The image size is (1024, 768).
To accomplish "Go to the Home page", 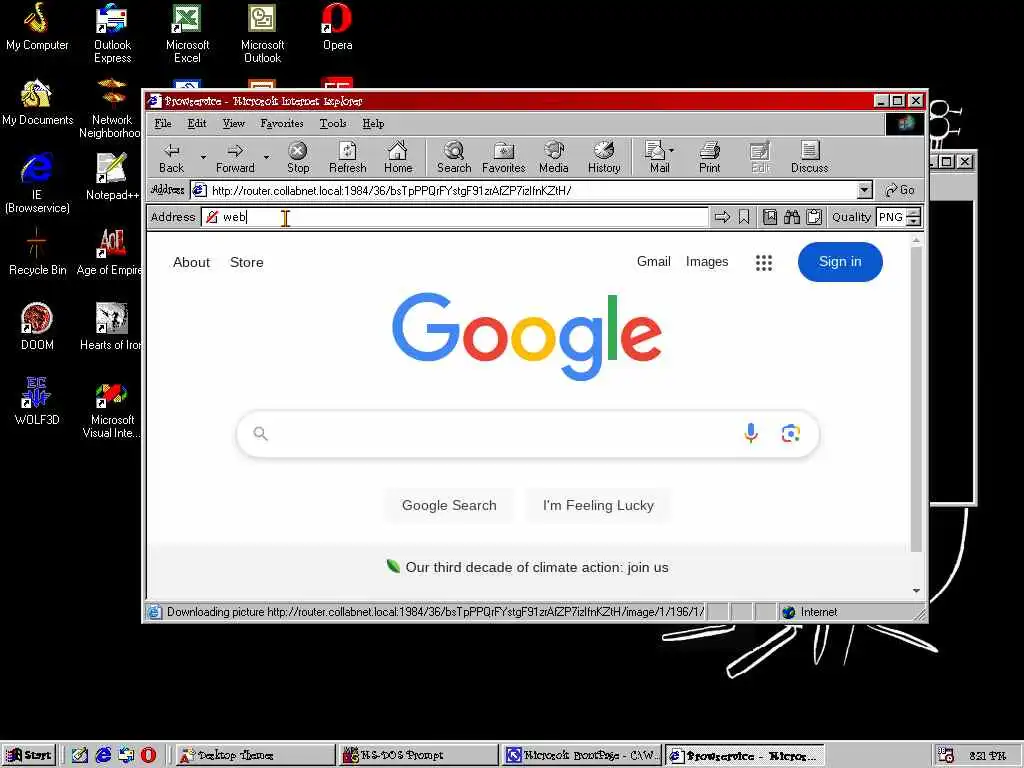I will 398,158.
